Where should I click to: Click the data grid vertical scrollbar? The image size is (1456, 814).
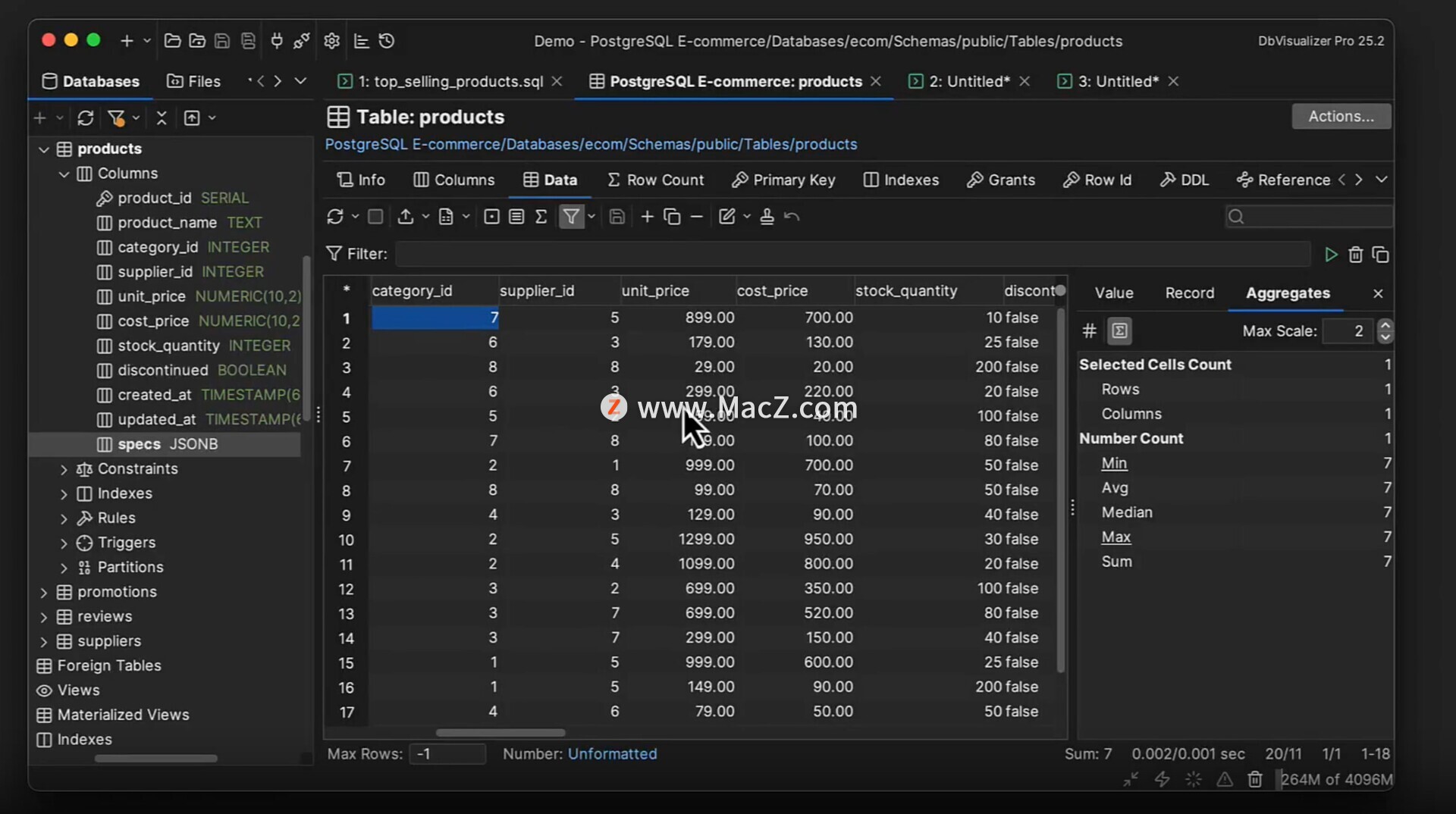click(x=1060, y=490)
